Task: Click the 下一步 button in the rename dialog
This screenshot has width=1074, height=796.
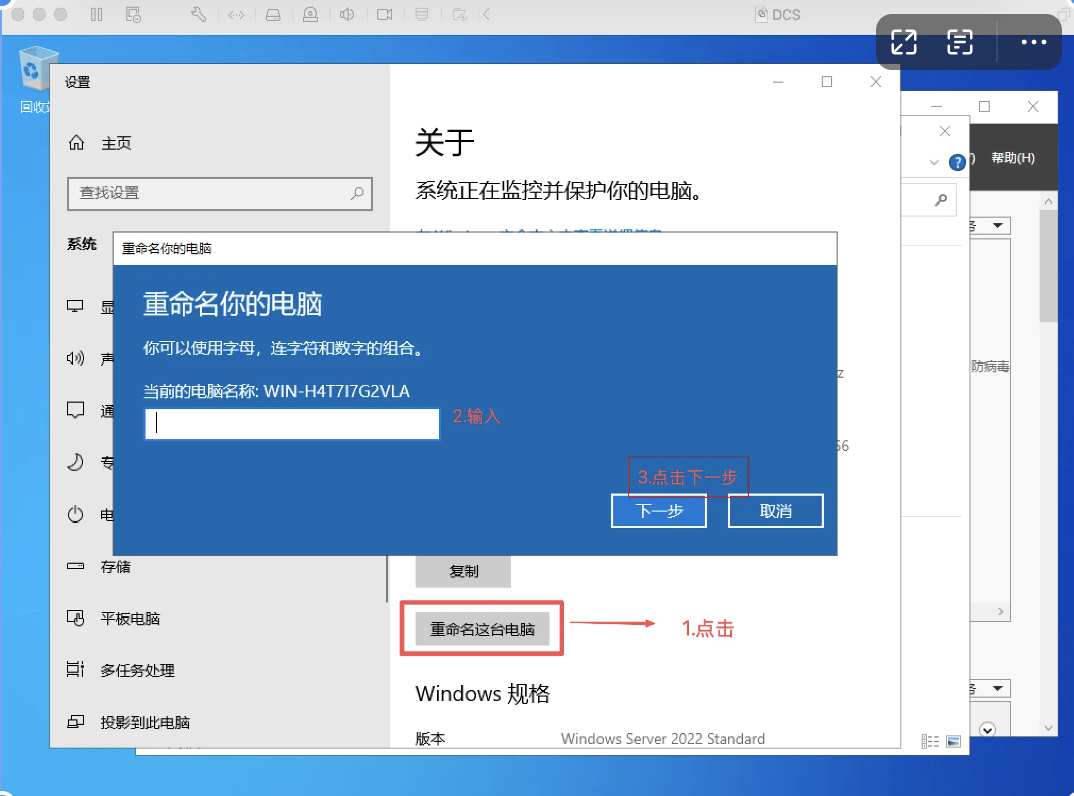Action: 659,511
